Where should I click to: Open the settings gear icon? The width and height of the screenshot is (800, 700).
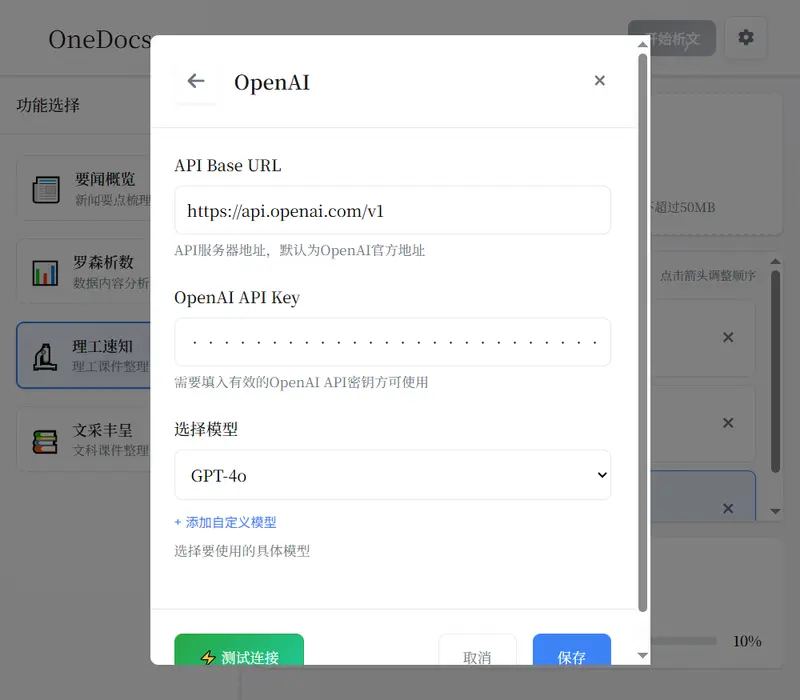(x=746, y=37)
